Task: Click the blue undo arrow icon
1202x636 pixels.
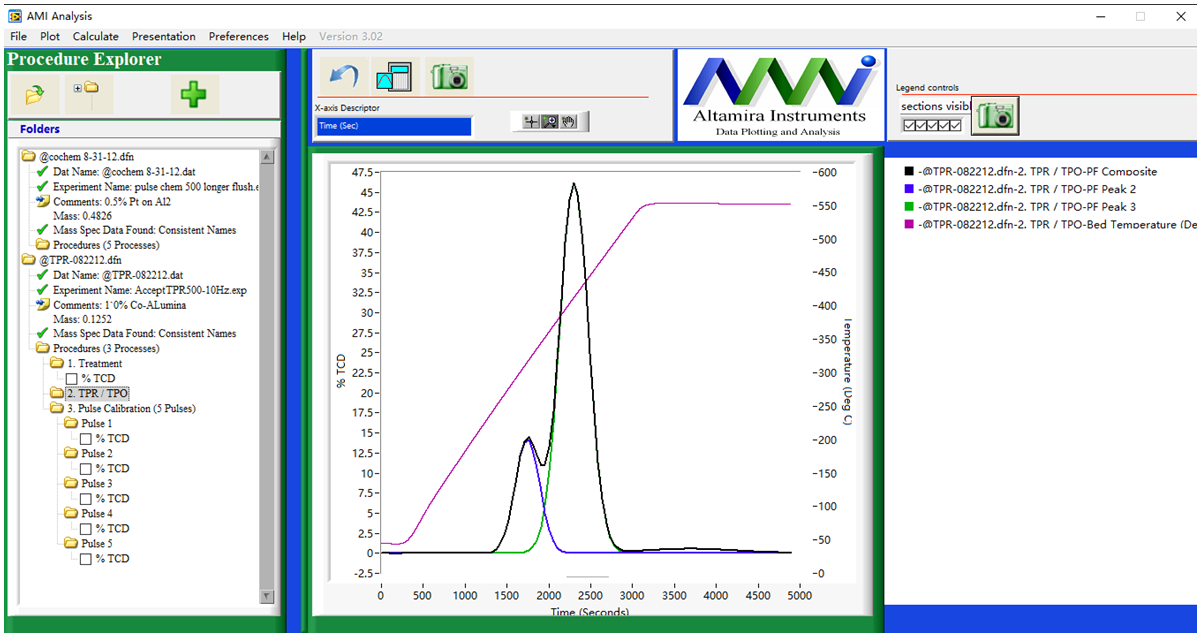Action: click(x=343, y=77)
